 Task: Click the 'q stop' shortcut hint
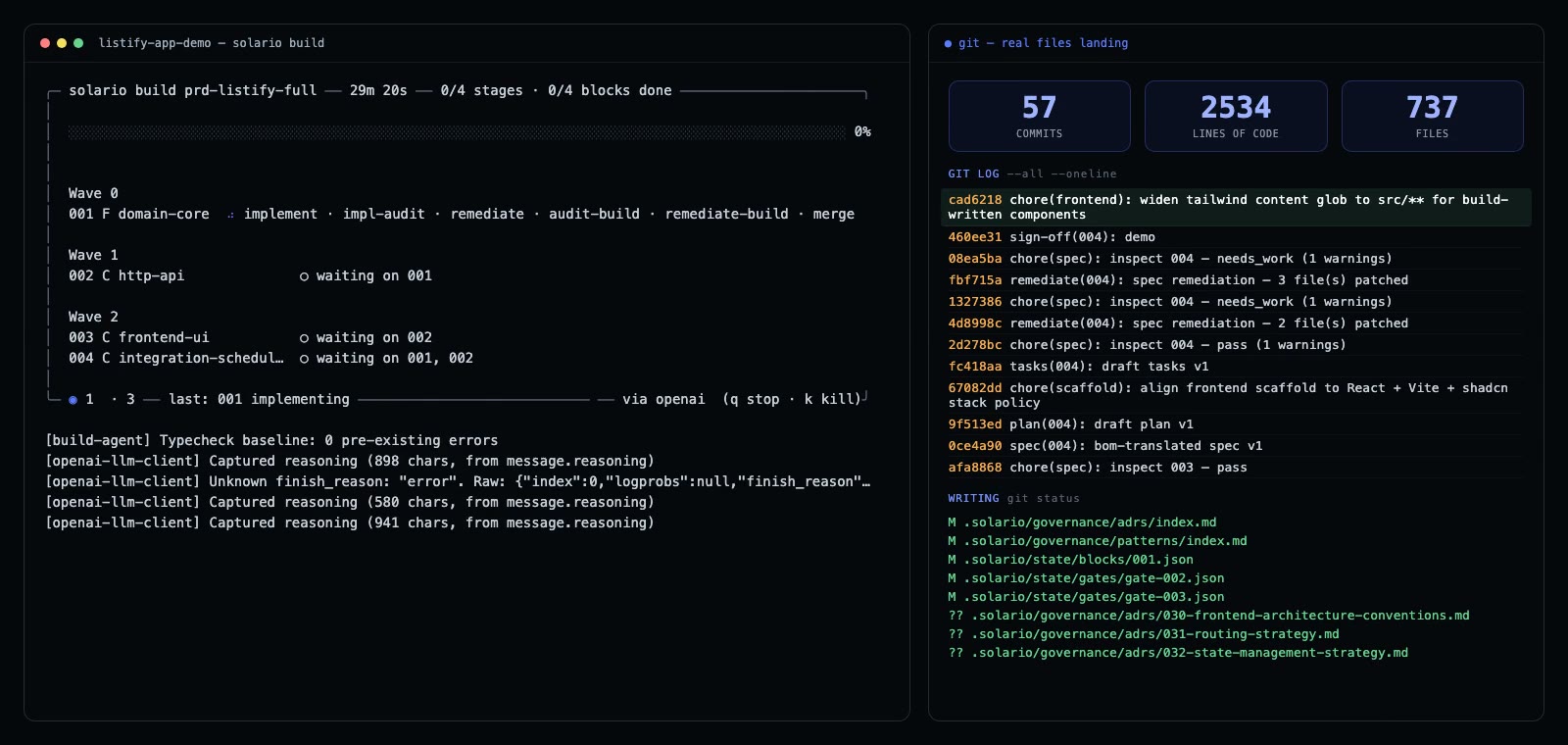(755, 399)
